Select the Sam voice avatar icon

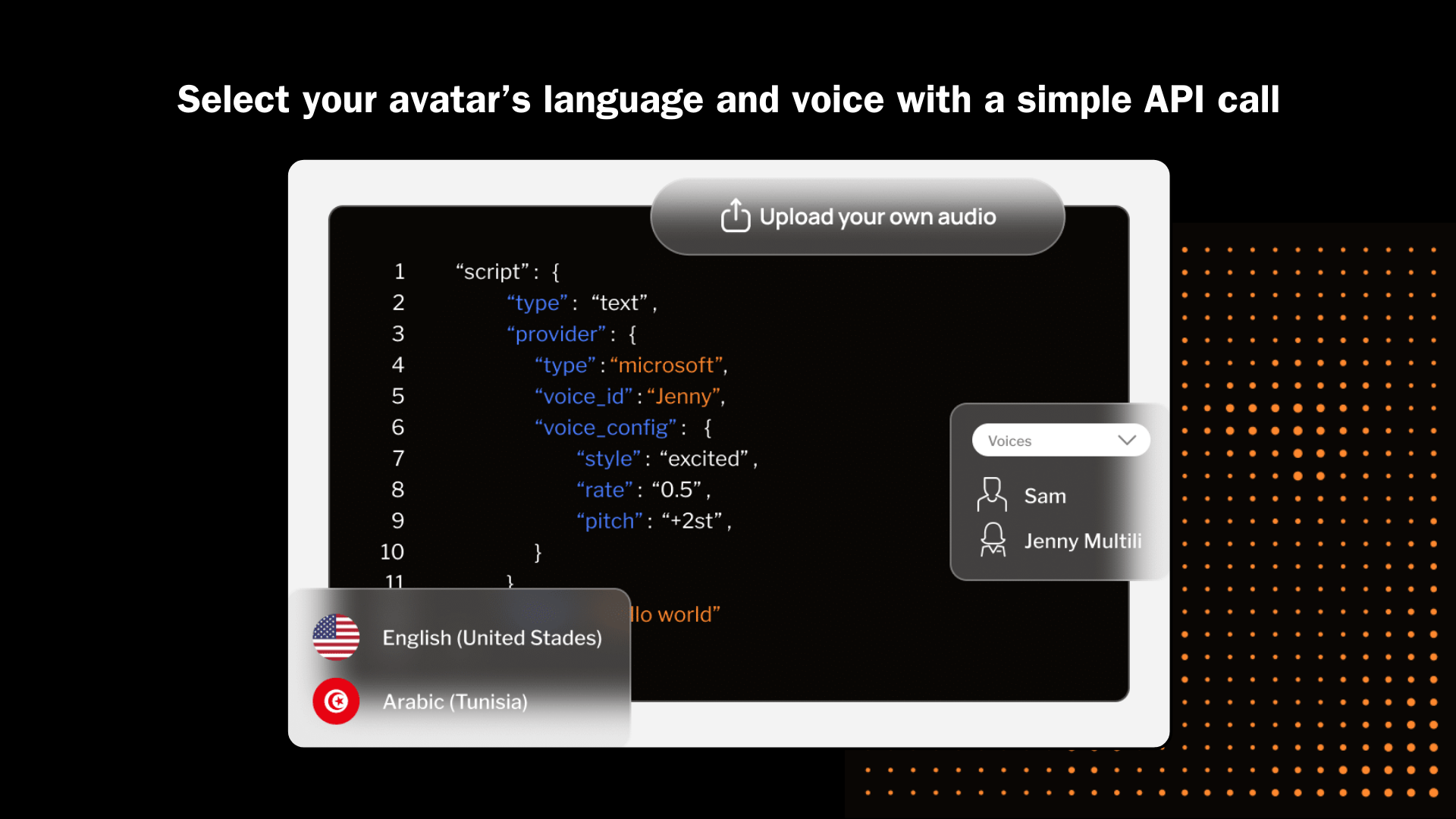coord(990,494)
